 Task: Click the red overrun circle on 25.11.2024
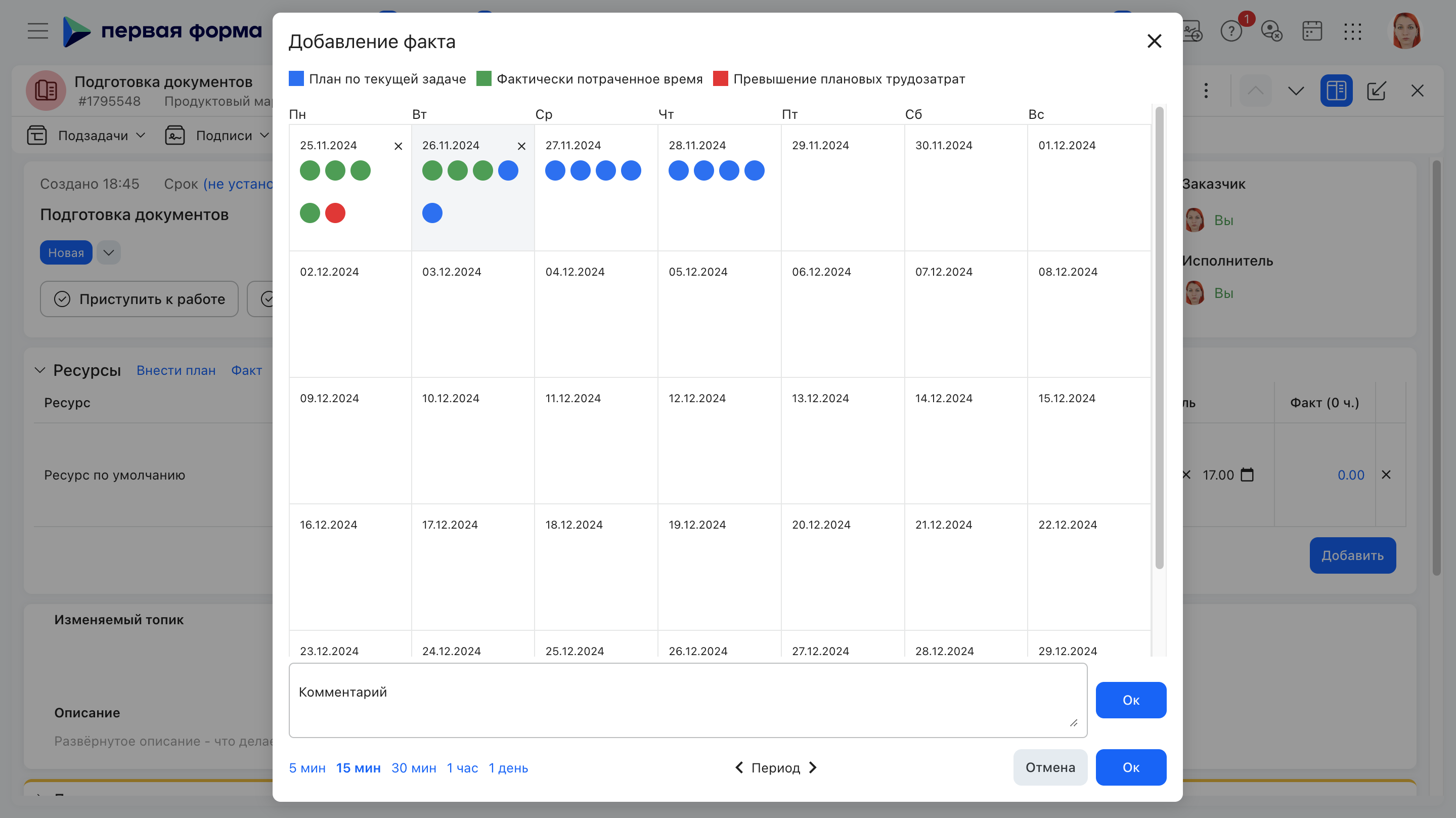(335, 213)
